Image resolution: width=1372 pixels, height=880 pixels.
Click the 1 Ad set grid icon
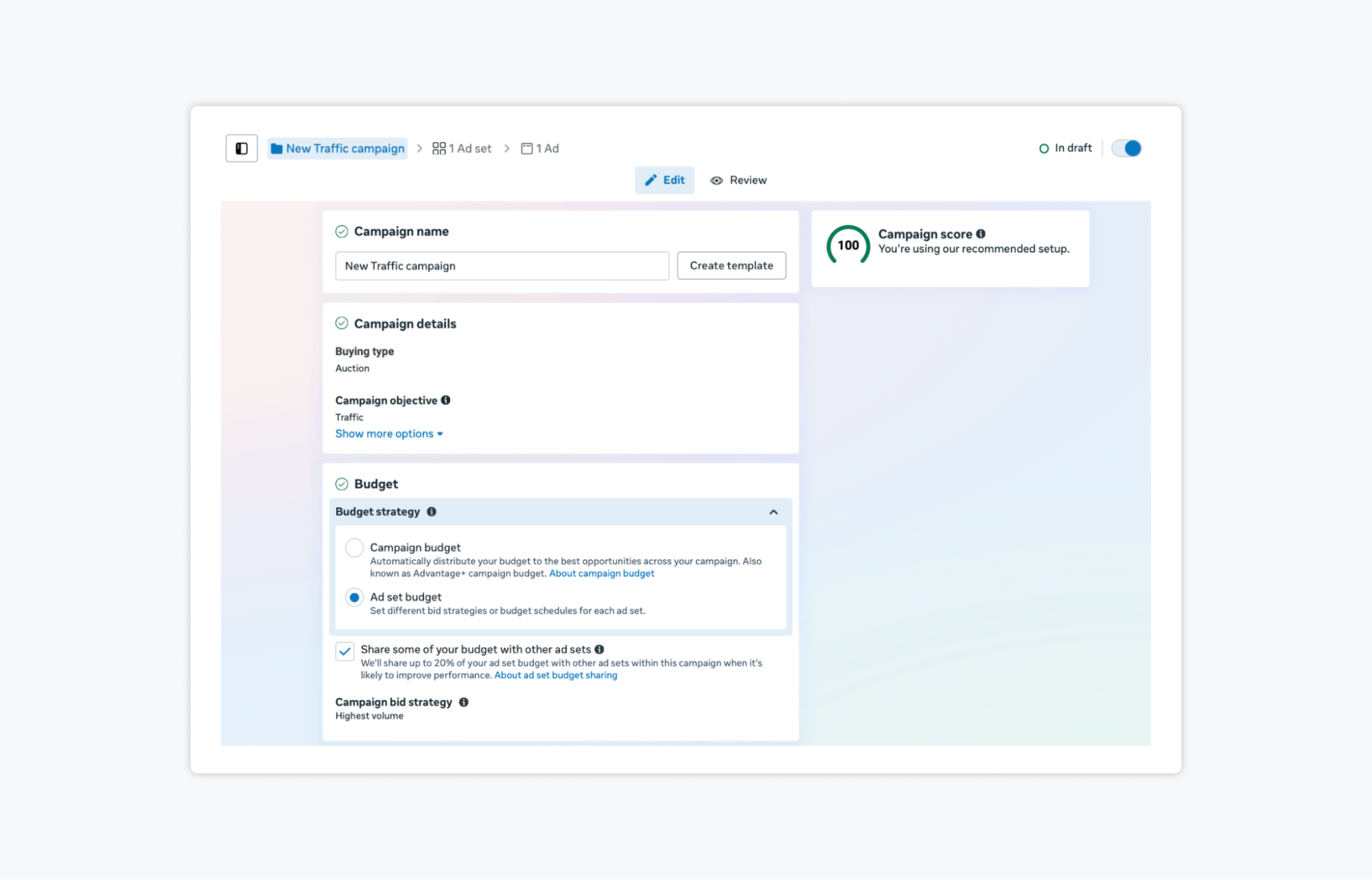coord(439,148)
